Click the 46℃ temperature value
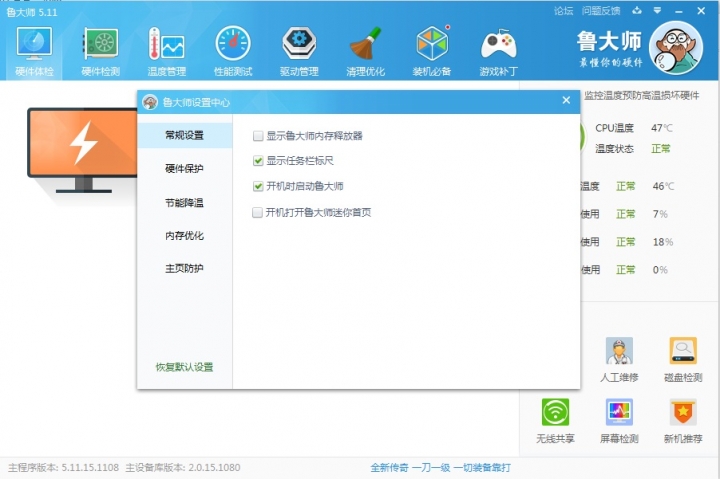 (x=664, y=186)
